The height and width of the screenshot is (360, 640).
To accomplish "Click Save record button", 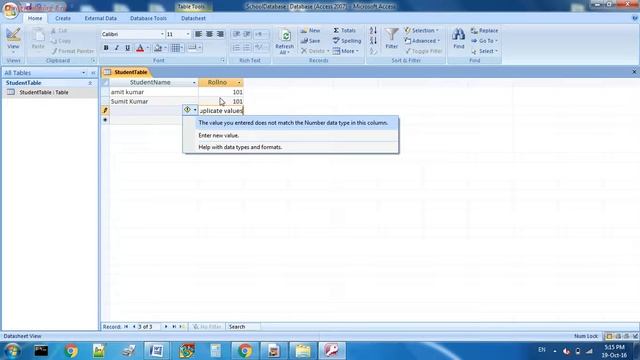I will click(311, 41).
